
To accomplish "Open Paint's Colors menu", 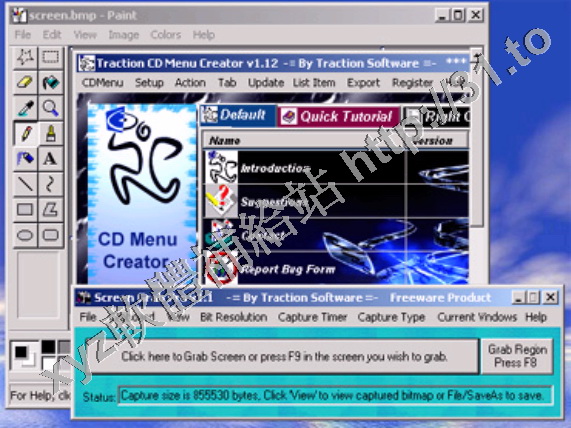I will (166, 35).
